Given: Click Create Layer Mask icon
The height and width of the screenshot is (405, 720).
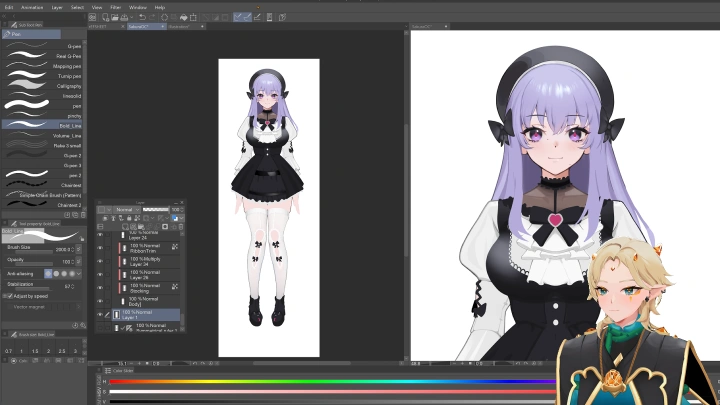Looking at the screenshot, I should [165, 227].
